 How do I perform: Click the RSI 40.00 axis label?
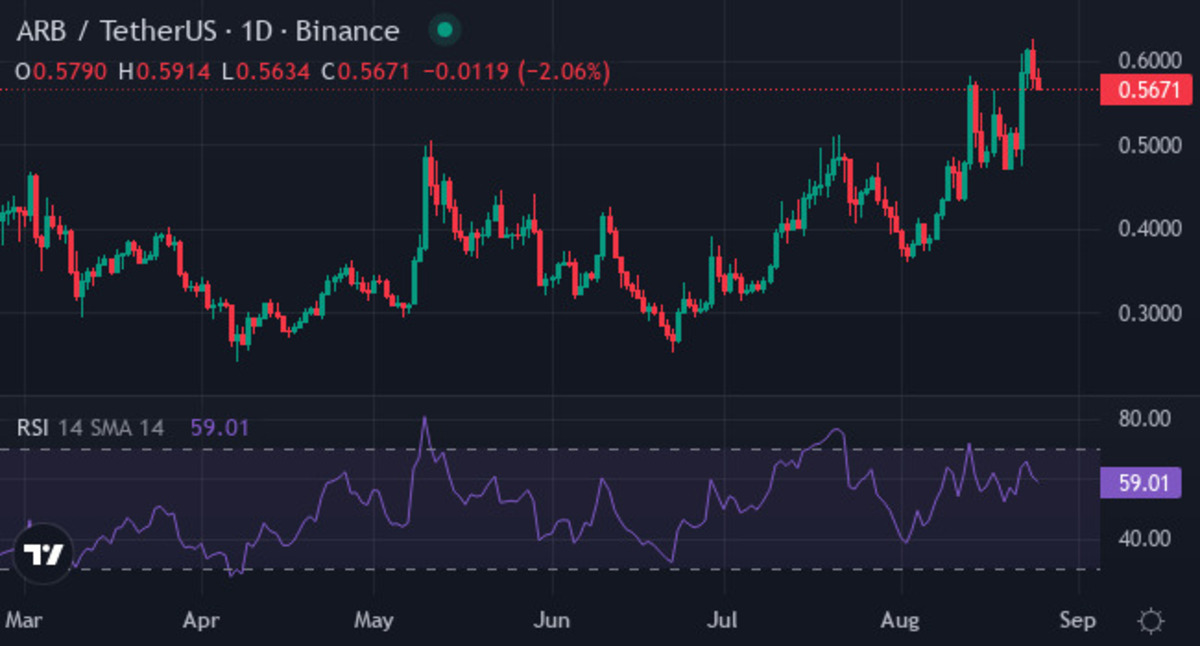pyautogui.click(x=1144, y=538)
